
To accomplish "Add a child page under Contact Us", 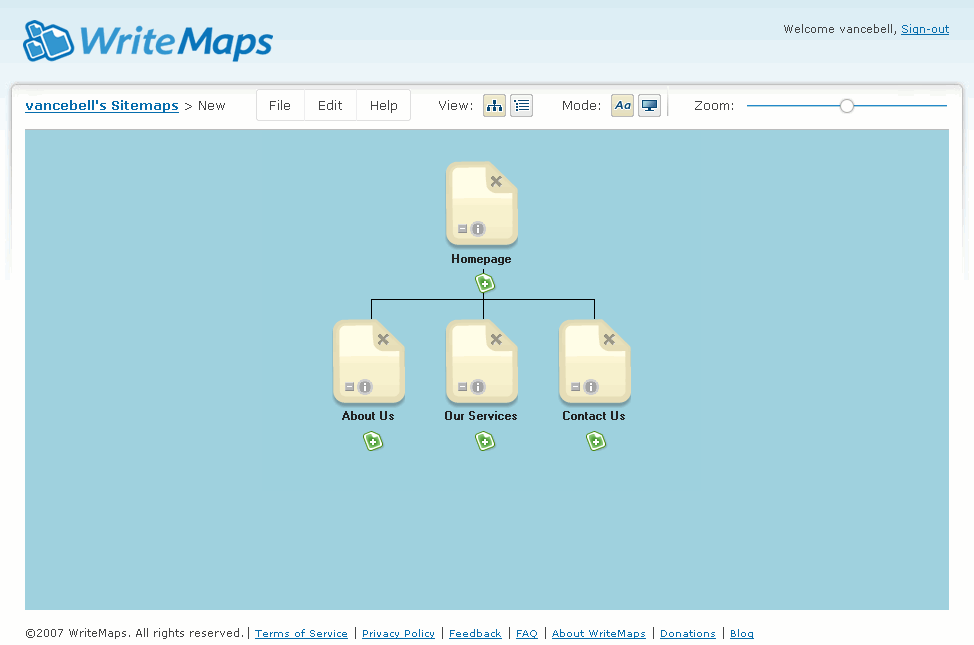I will [596, 441].
